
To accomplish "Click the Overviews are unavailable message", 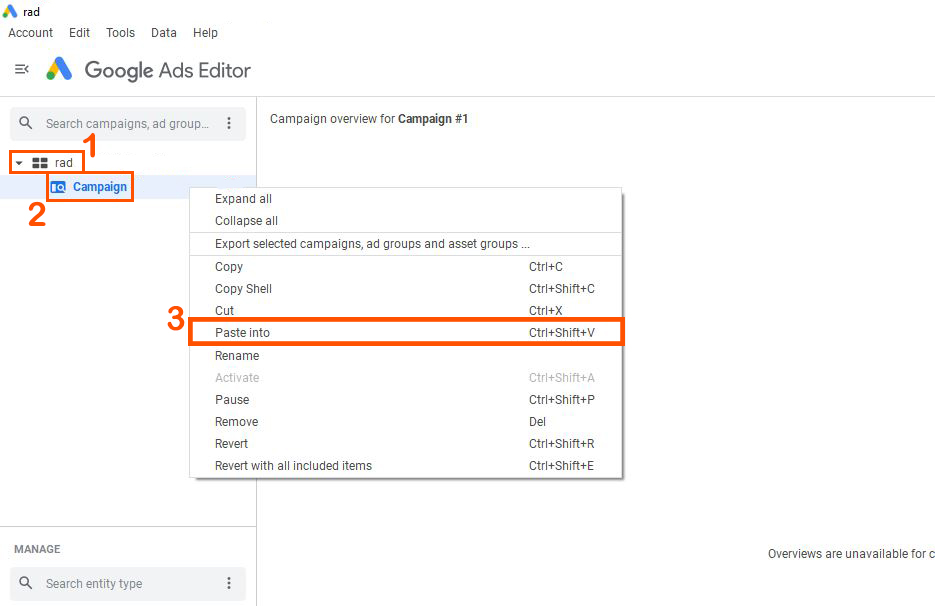I will 851,554.
